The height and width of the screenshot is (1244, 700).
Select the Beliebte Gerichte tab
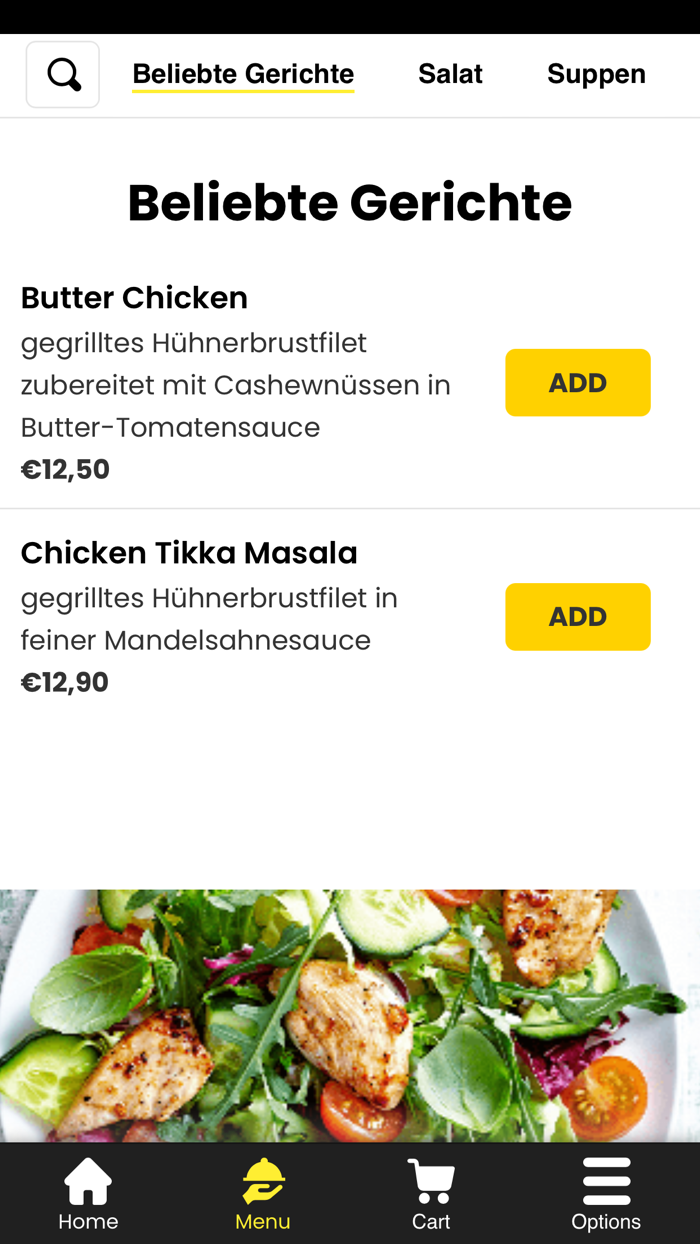[243, 73]
